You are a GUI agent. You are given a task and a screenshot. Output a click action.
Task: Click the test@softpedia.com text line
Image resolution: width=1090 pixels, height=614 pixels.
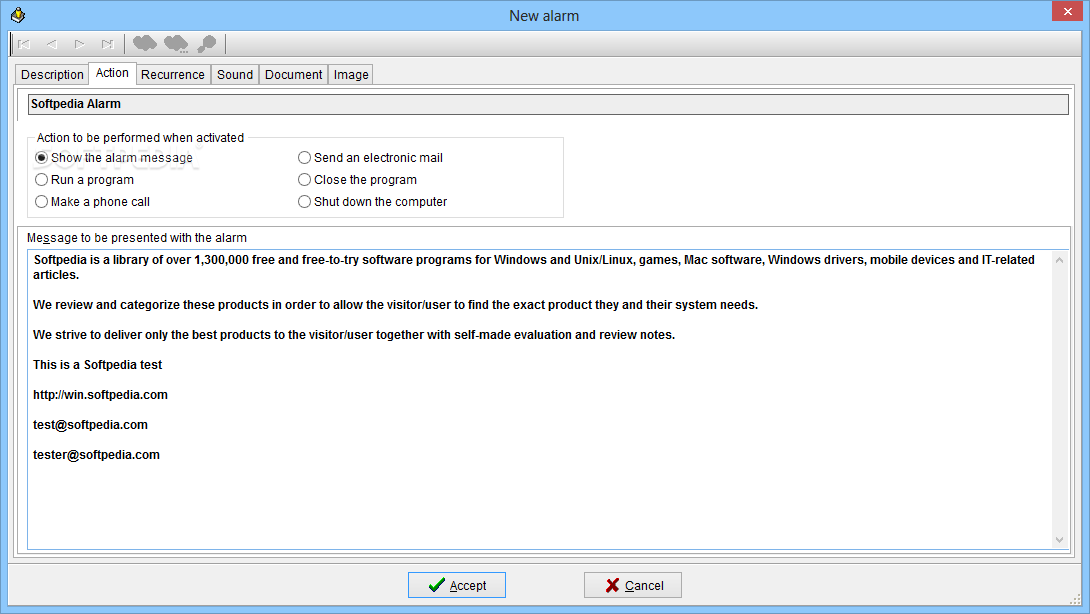(90, 425)
